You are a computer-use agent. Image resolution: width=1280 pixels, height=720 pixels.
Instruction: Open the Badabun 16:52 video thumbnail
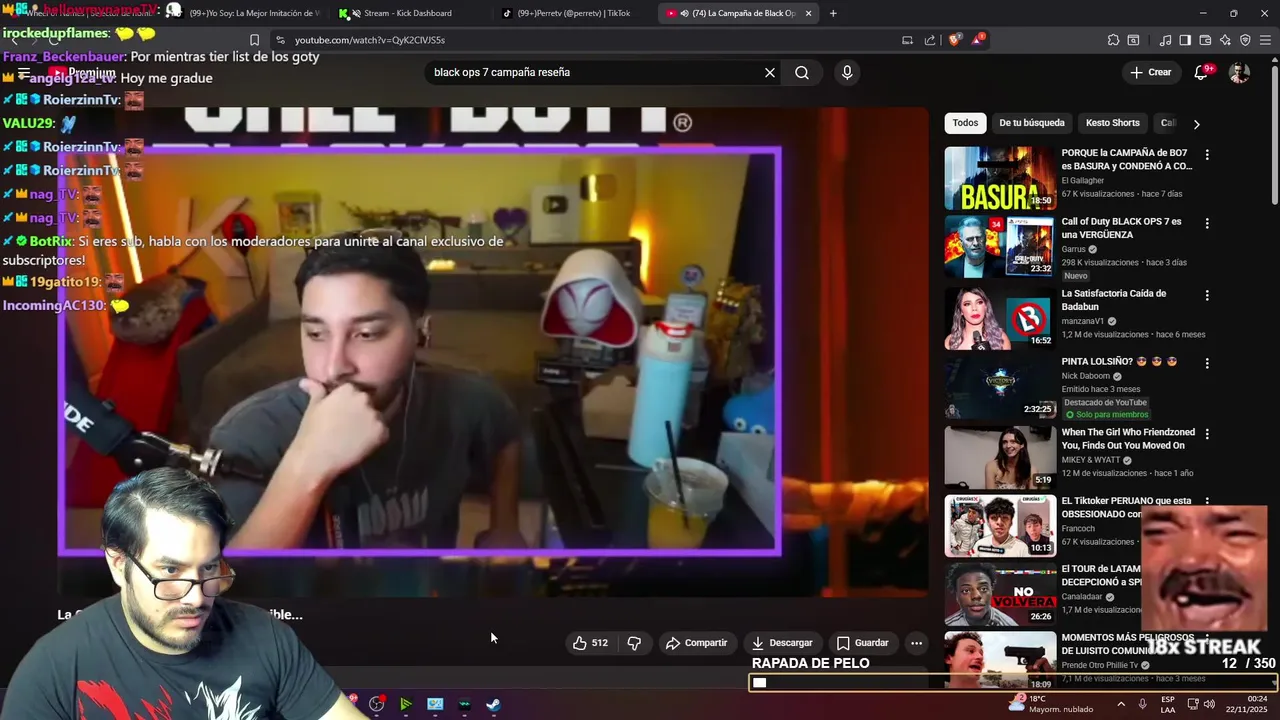click(x=1000, y=318)
